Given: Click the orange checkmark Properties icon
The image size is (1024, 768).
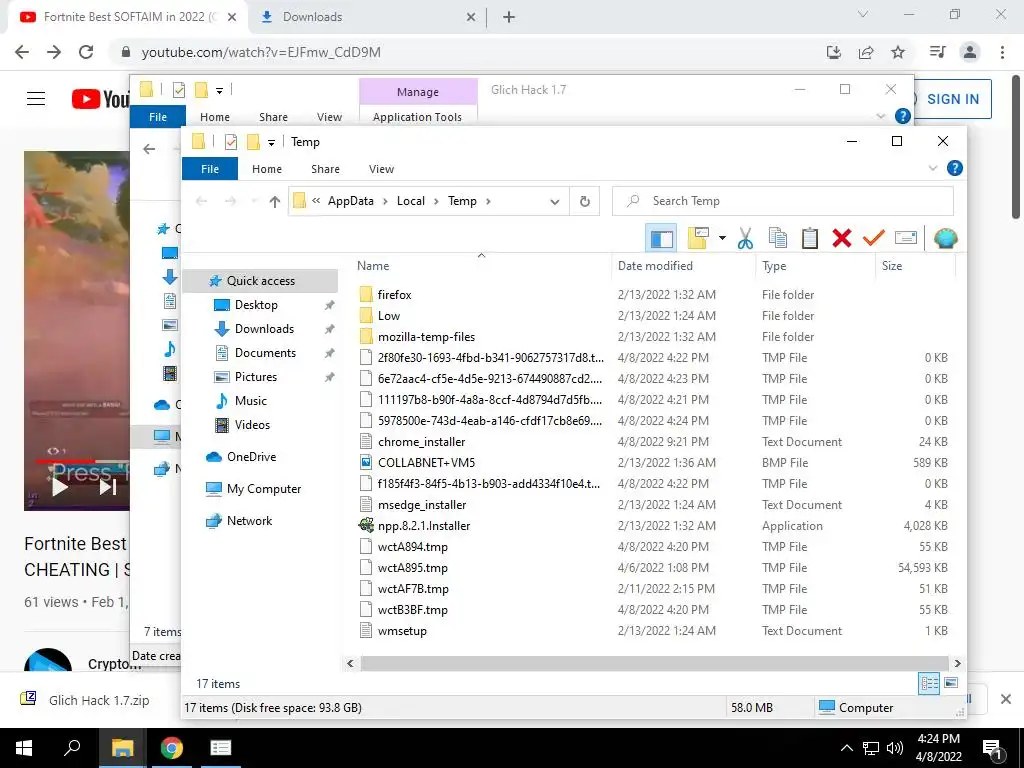Looking at the screenshot, I should [874, 238].
